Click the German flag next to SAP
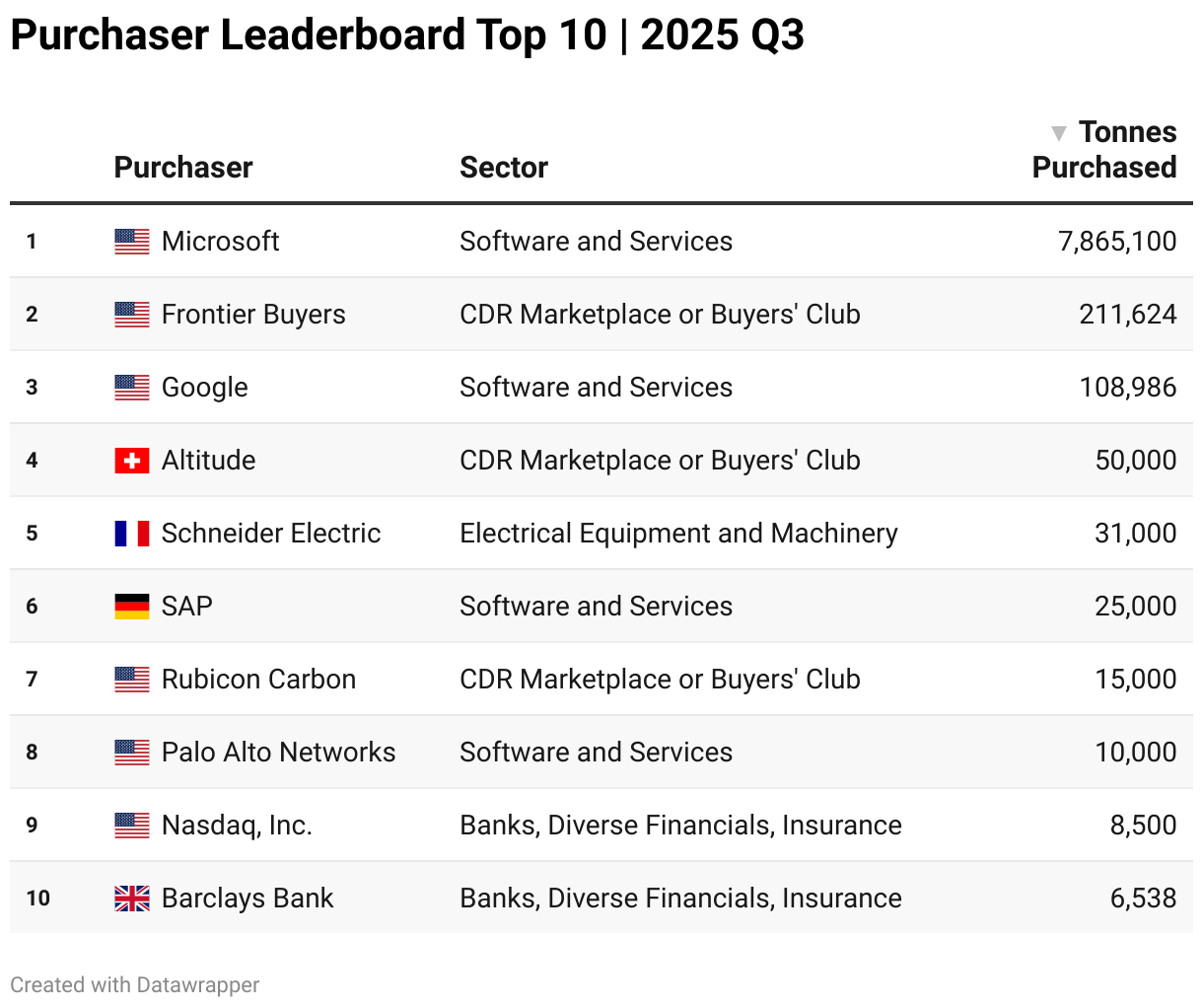The width and height of the screenshot is (1203, 1008). (x=132, y=607)
